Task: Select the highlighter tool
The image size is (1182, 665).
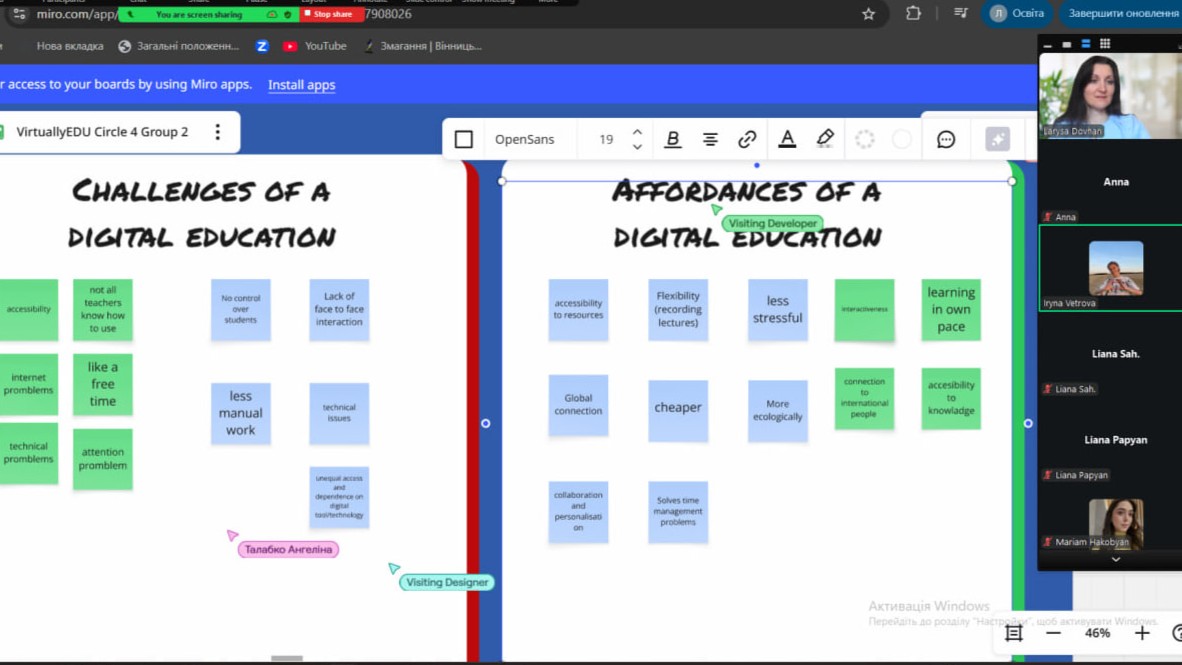Action: 825,140
